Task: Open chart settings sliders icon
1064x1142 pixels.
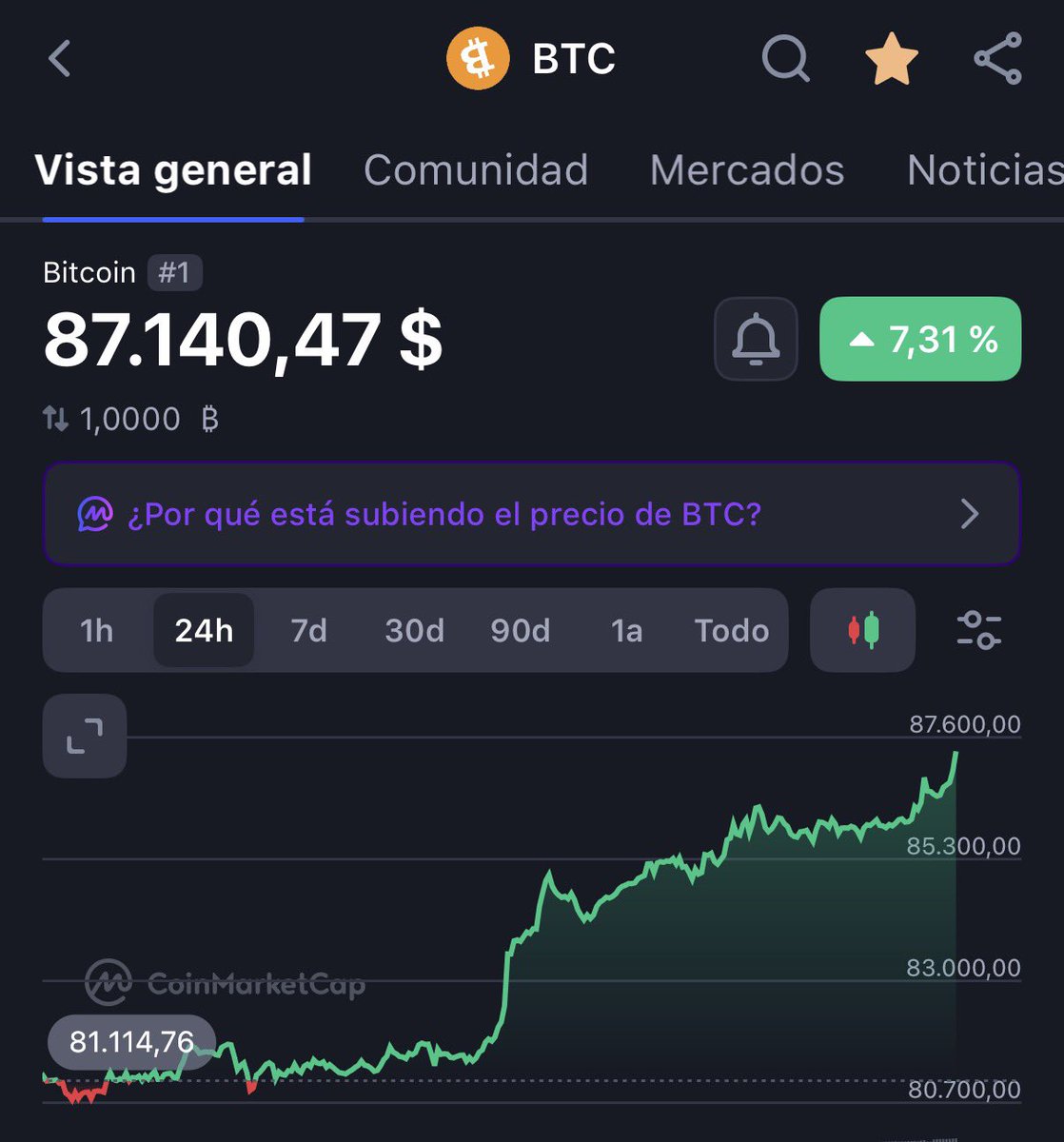Action: pos(978,630)
